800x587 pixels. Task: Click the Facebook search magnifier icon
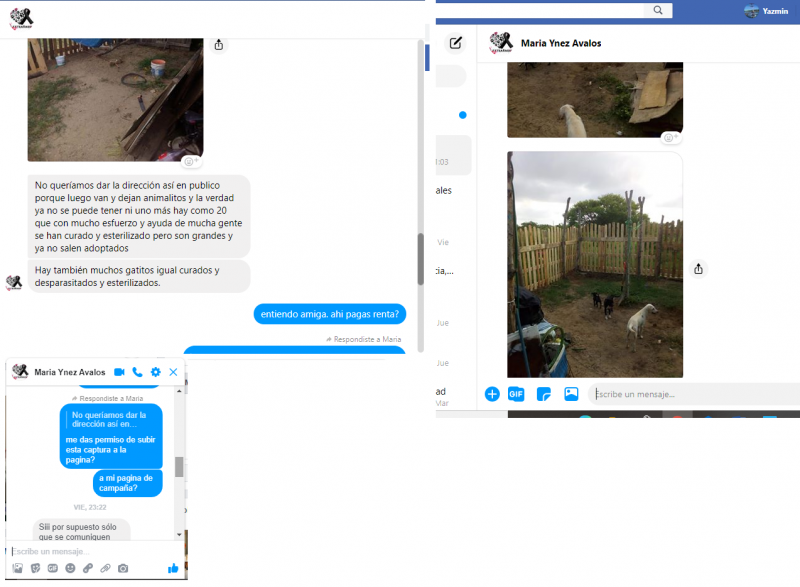tap(658, 10)
